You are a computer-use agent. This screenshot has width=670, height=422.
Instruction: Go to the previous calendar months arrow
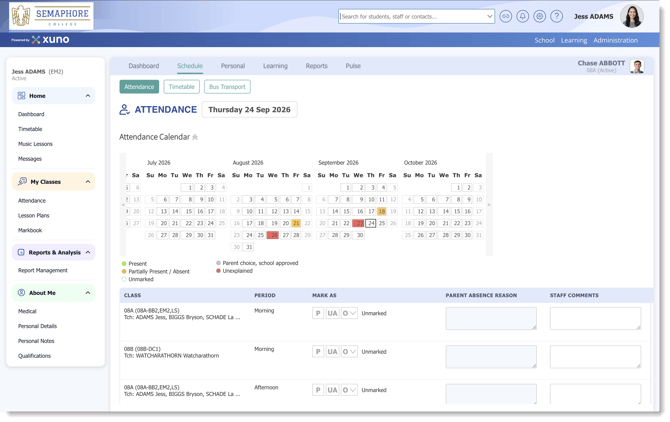(x=123, y=205)
